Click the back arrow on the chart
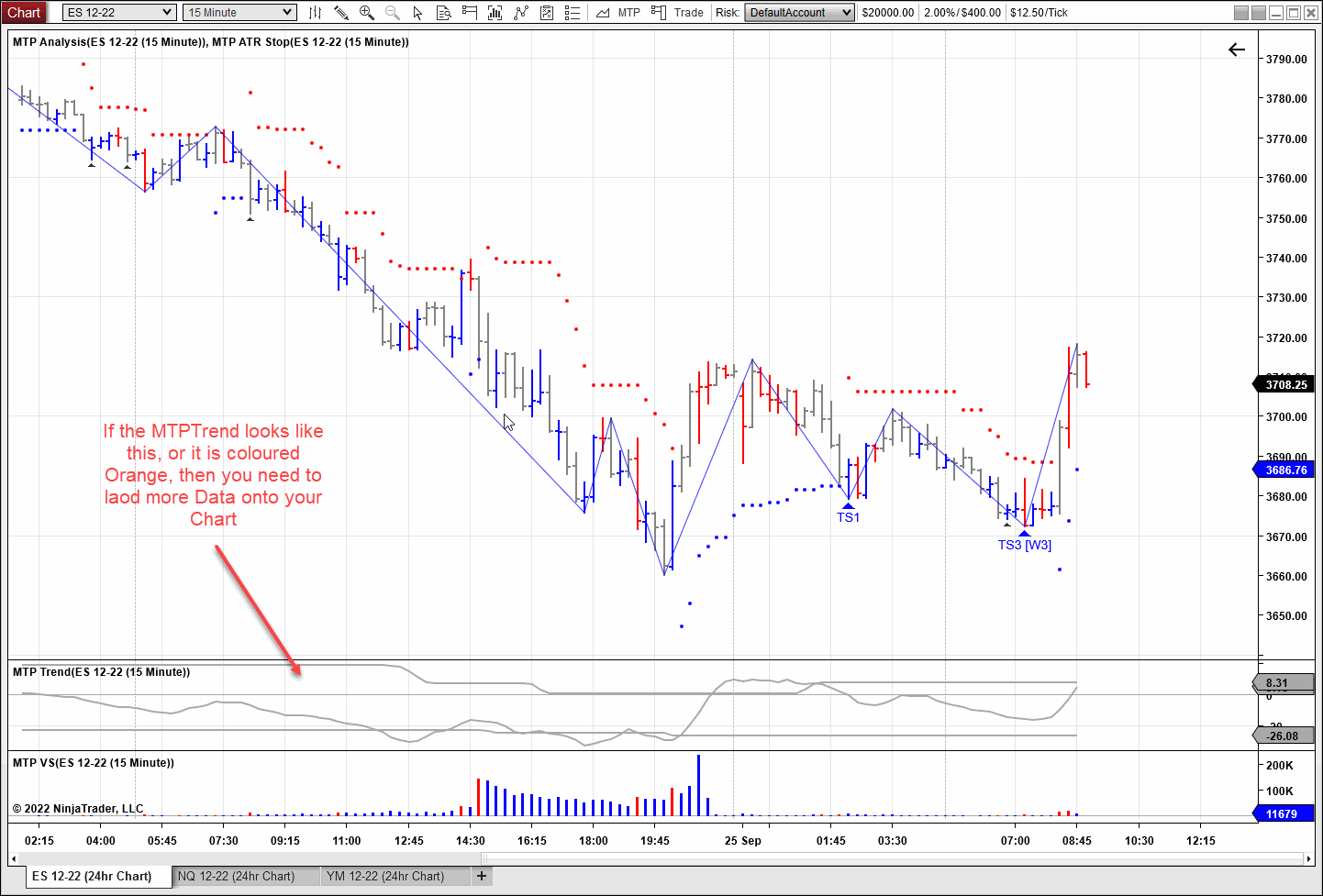 click(1237, 50)
